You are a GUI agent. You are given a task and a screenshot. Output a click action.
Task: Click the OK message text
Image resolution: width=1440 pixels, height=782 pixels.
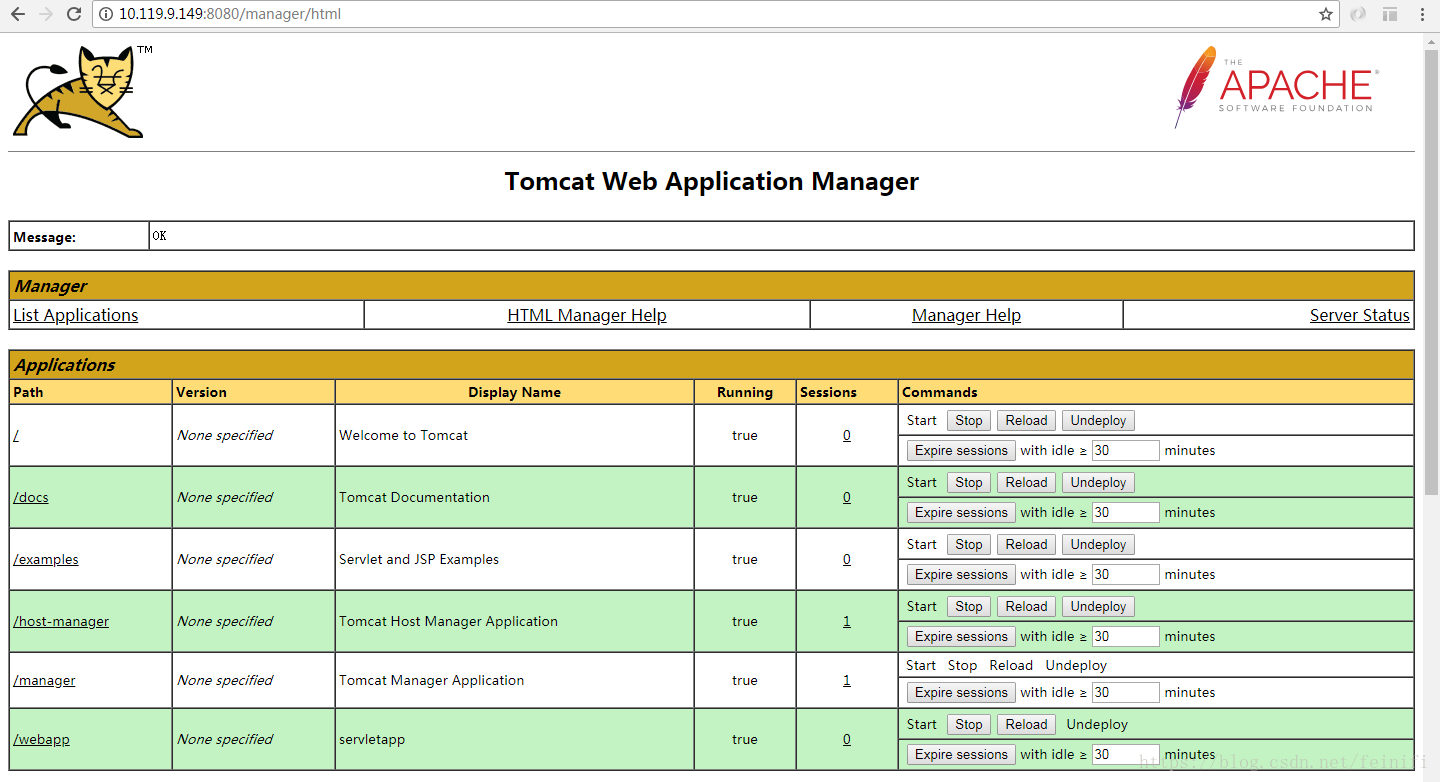point(160,236)
